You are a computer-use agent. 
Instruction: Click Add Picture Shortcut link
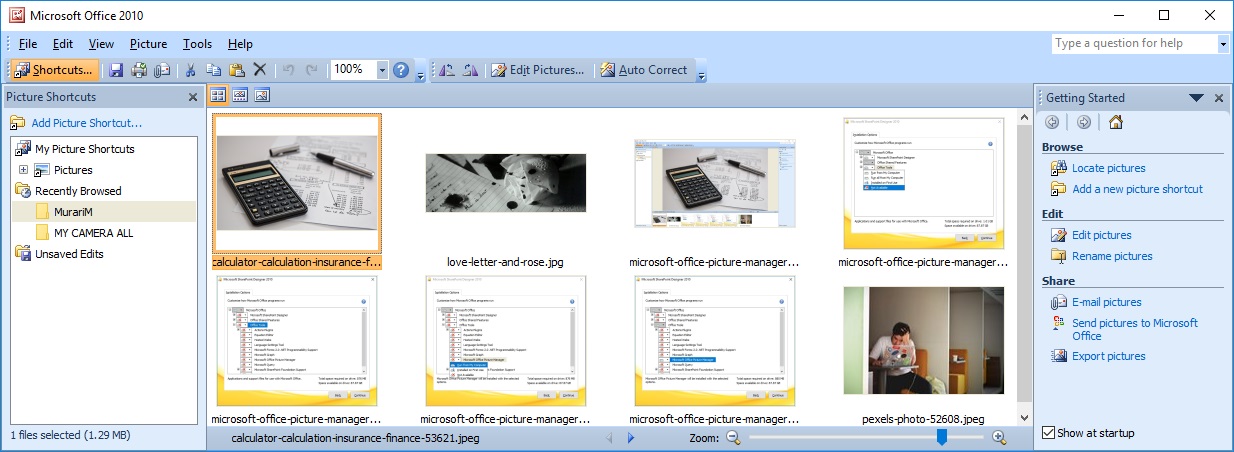tap(87, 123)
